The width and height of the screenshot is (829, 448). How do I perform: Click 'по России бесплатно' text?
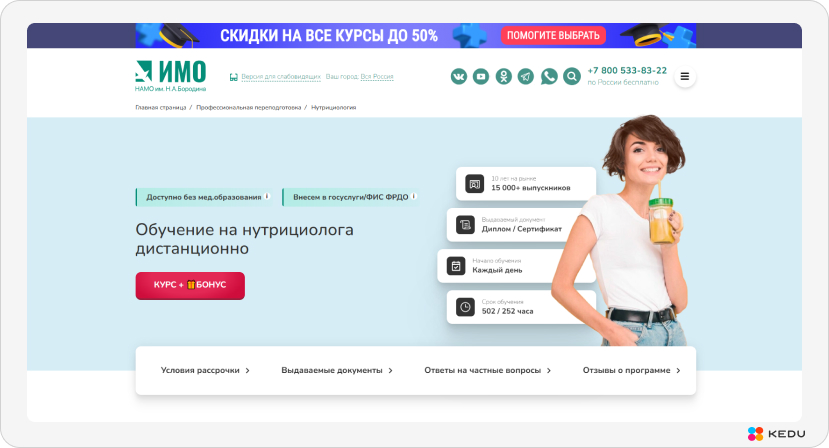[623, 83]
